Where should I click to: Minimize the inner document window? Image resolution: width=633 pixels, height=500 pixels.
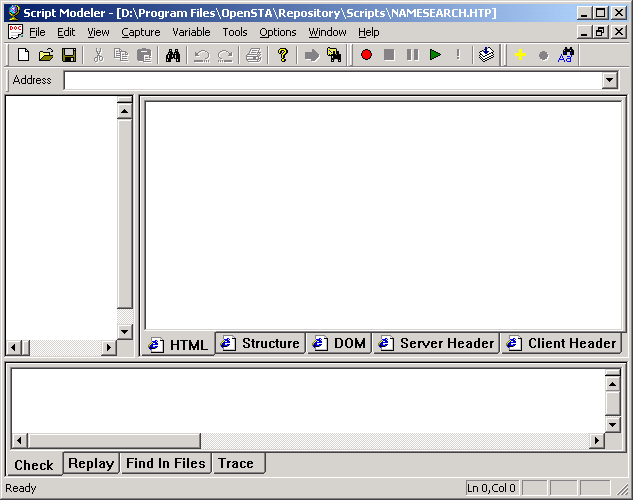tap(584, 31)
